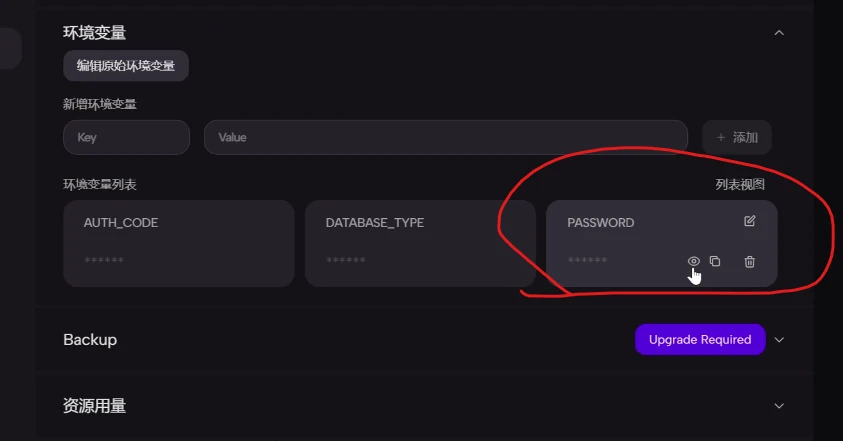
Task: Click the edit icon on PASSWORD card
Action: (749, 221)
